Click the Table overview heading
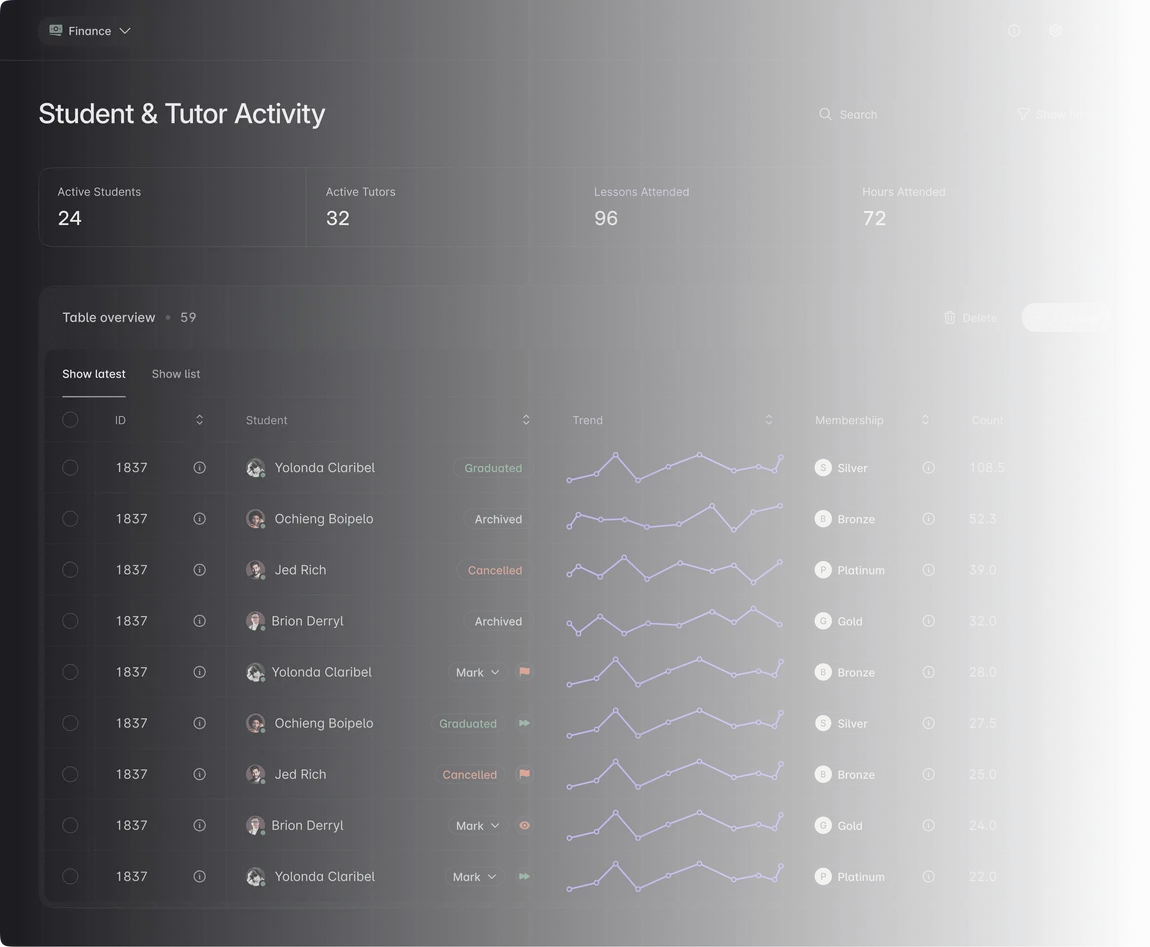The height and width of the screenshot is (947, 1150). click(109, 318)
